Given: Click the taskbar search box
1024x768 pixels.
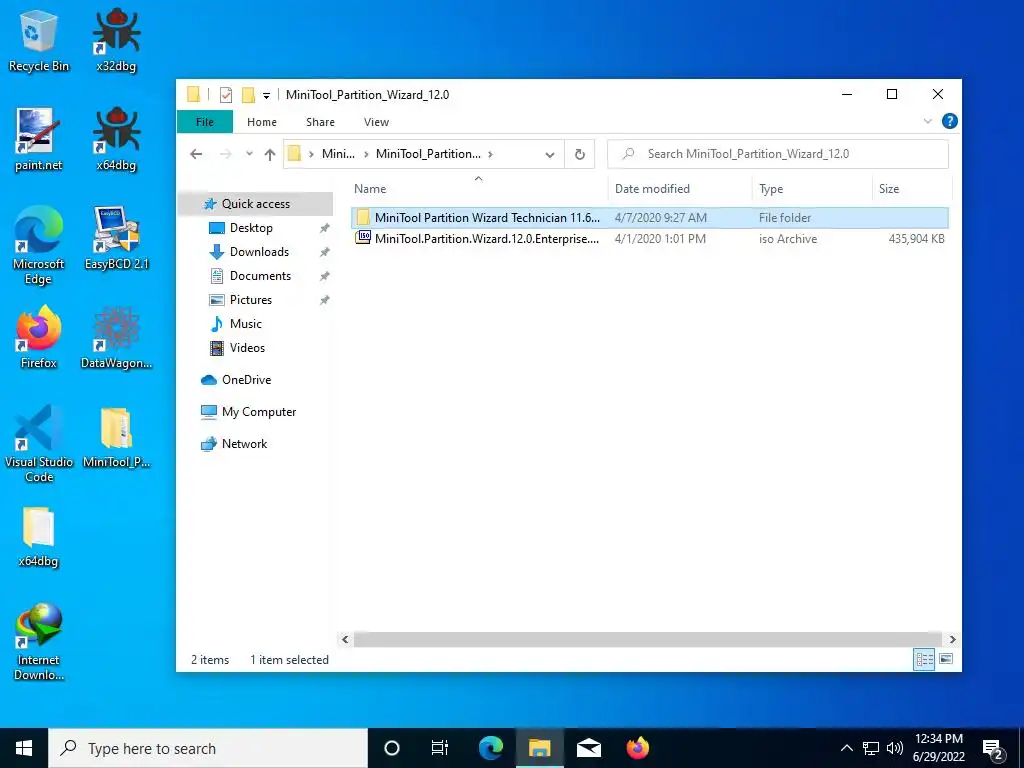Looking at the screenshot, I should (x=208, y=748).
